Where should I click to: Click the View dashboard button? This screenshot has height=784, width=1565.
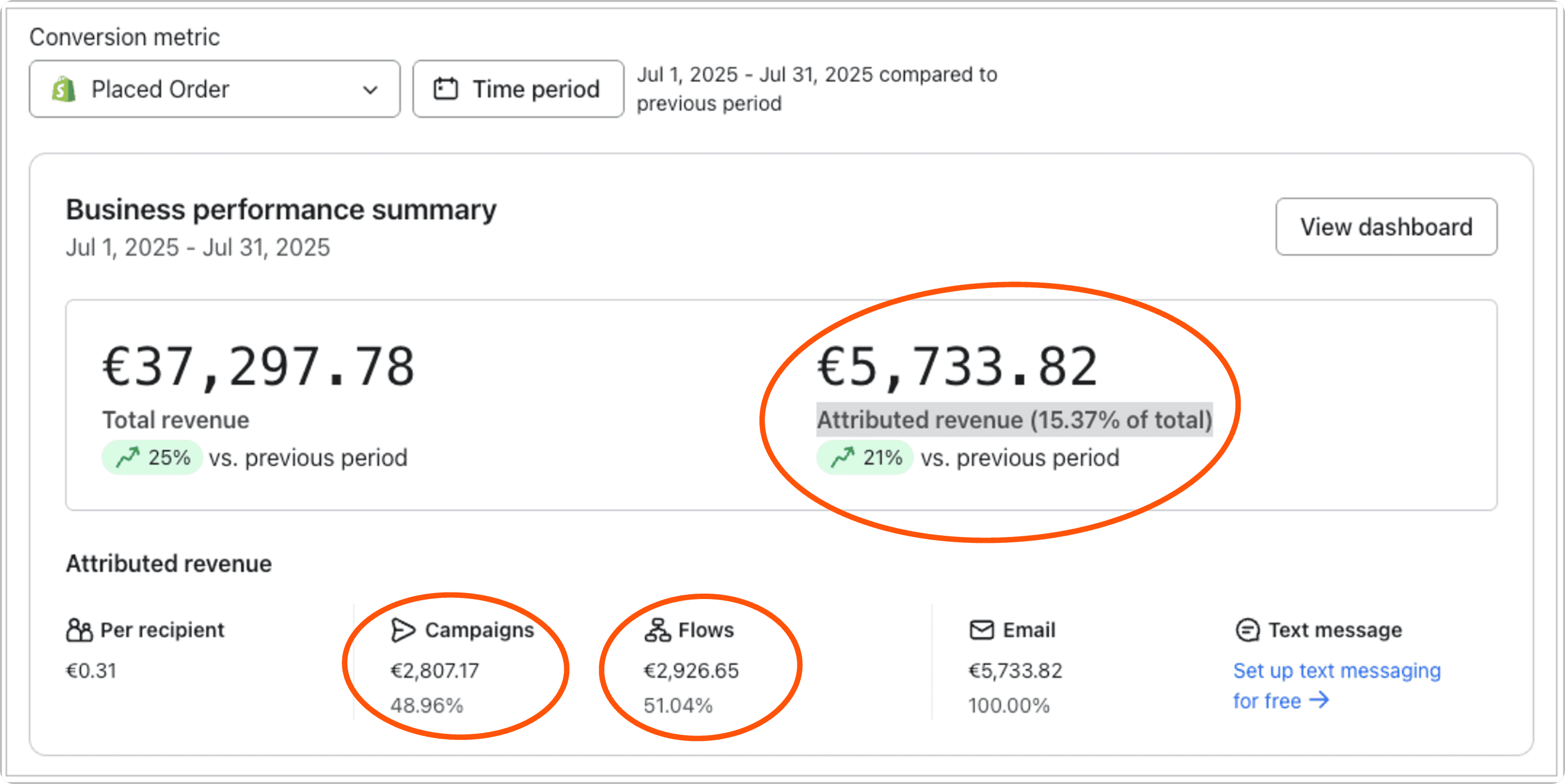click(1386, 226)
